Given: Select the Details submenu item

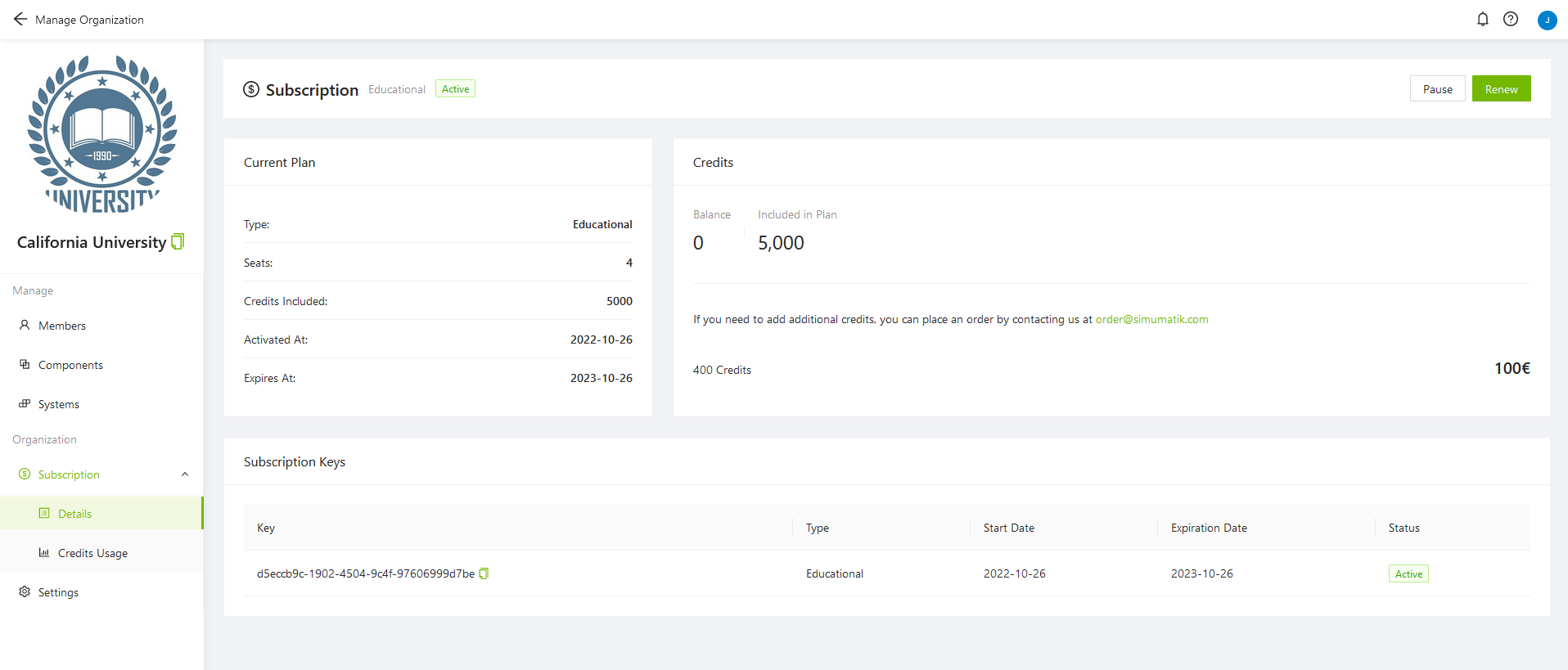Looking at the screenshot, I should point(74,514).
